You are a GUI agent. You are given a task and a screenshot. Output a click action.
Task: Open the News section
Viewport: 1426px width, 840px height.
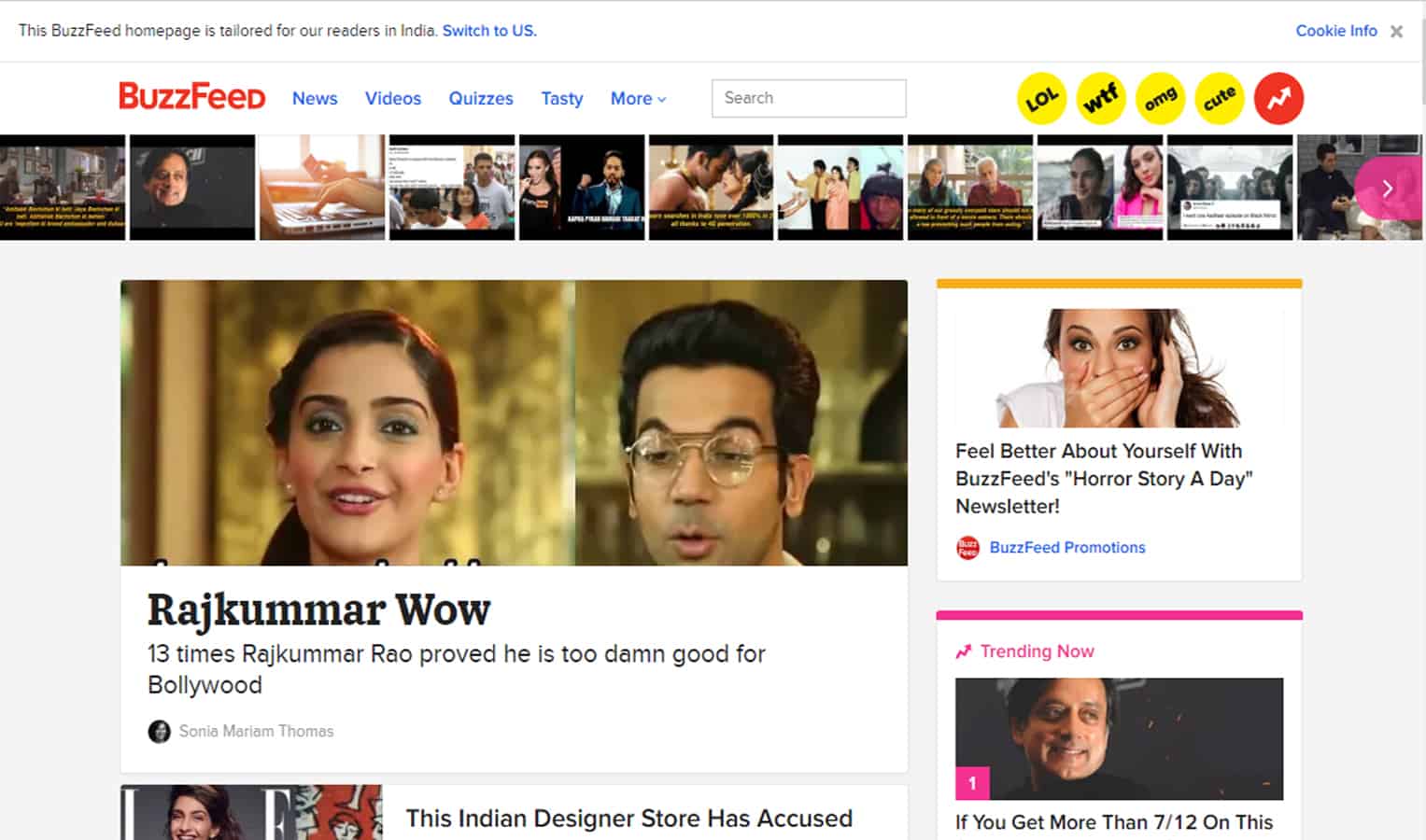pos(315,98)
